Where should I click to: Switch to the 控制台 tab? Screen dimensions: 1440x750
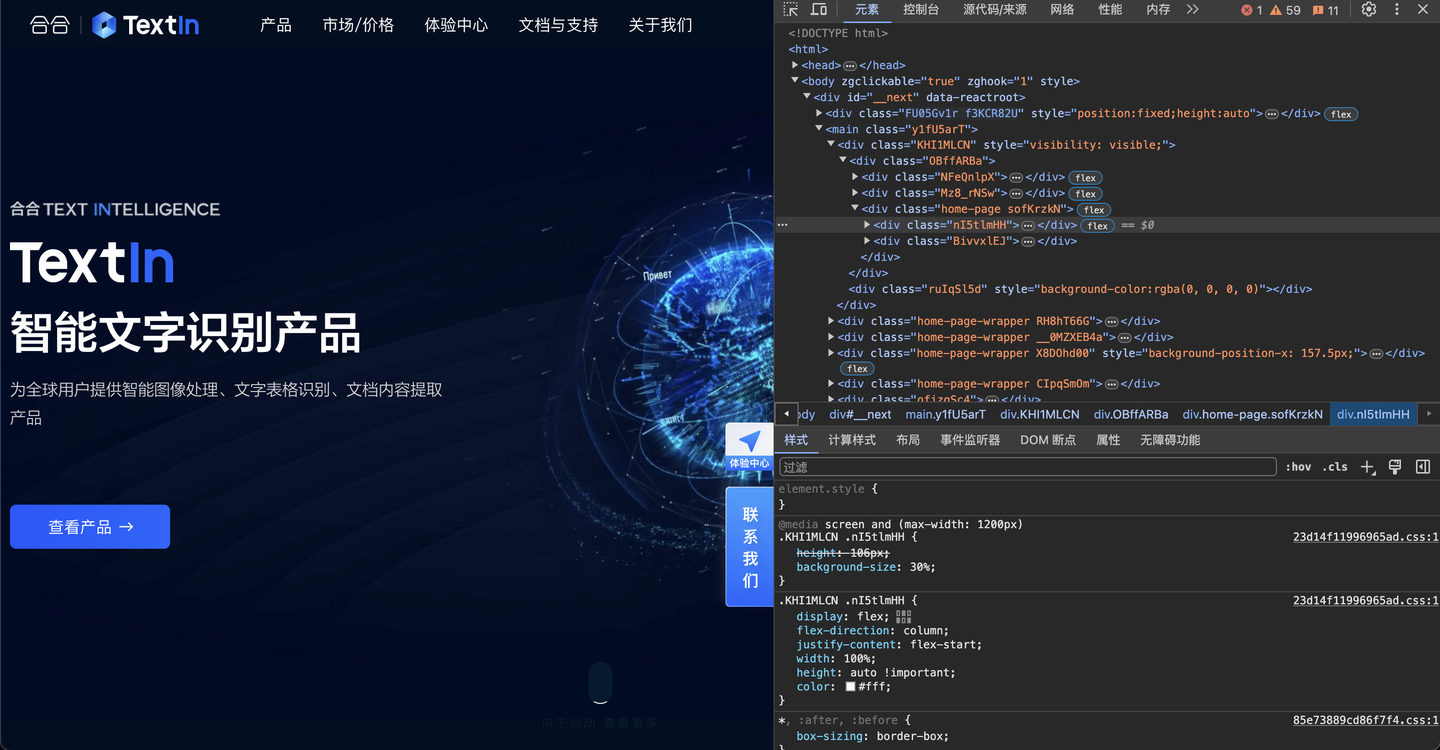click(x=921, y=10)
